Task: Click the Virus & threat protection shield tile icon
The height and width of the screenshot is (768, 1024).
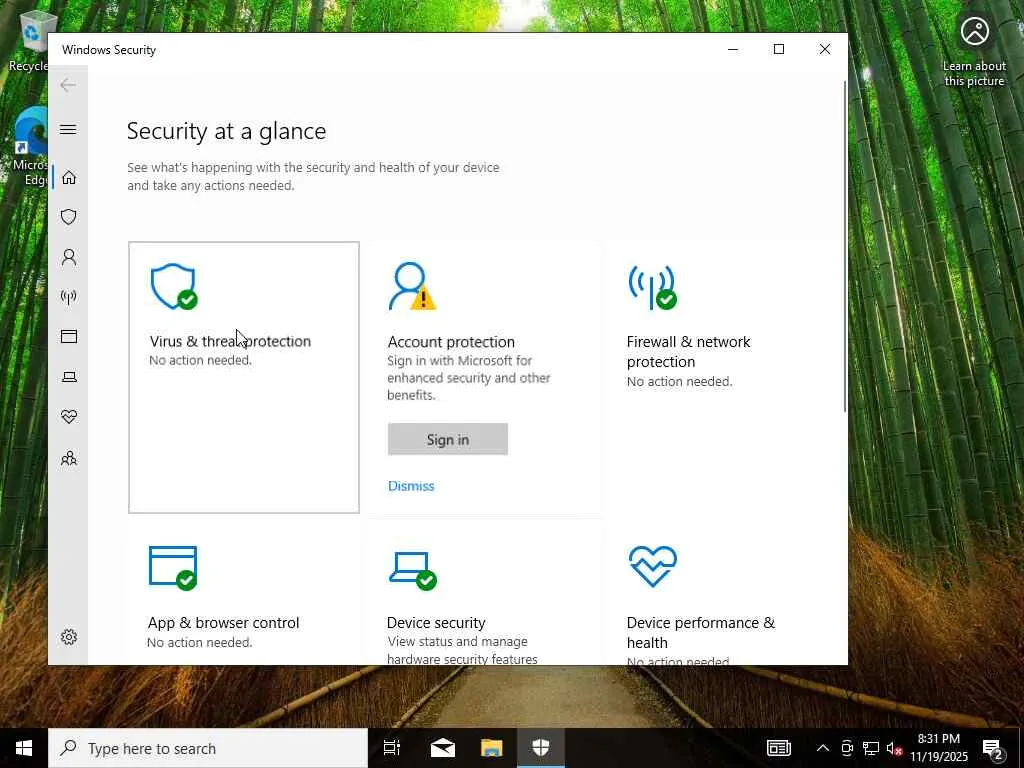Action: coord(174,286)
